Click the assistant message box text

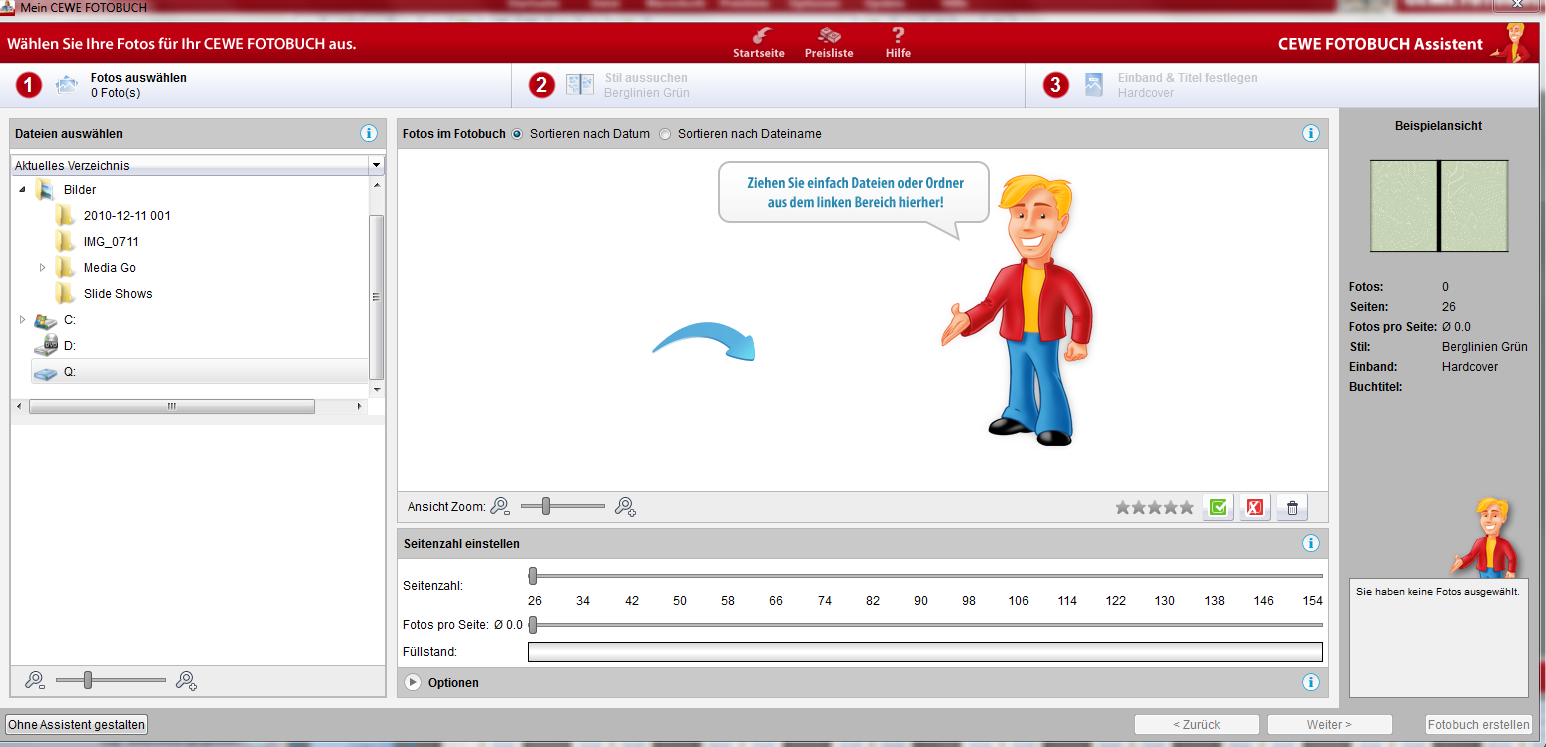coord(1438,592)
